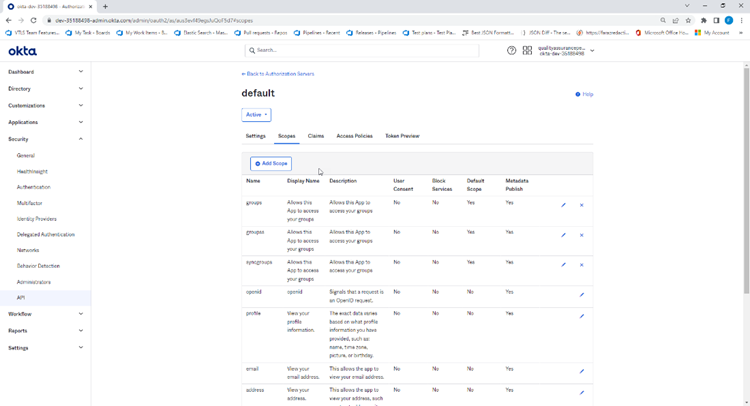The image size is (750, 406).
Task: Click the openid scope name
Action: click(x=254, y=292)
